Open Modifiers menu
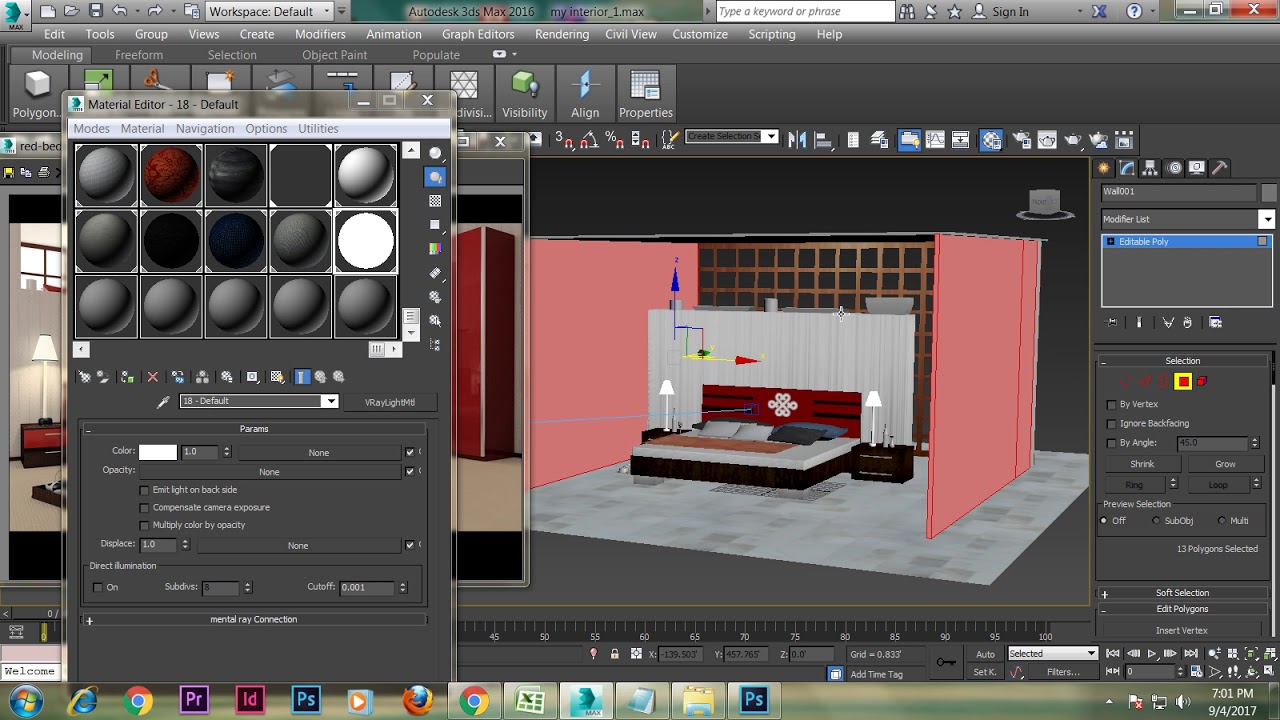Image resolution: width=1280 pixels, height=720 pixels. (x=320, y=34)
